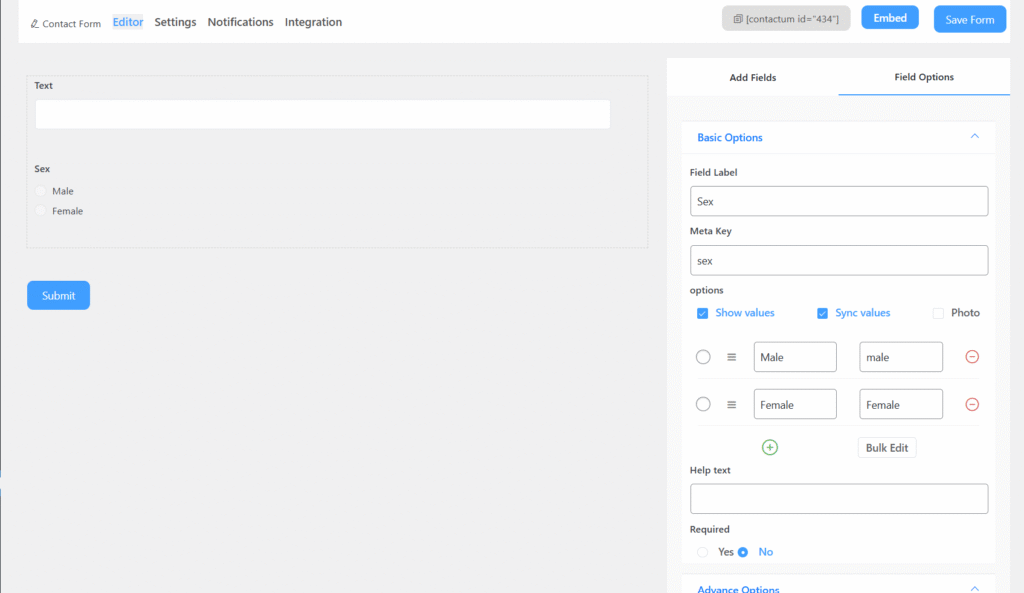1024x593 pixels.
Task: Grab the drag handle for Female option
Action: point(731,404)
